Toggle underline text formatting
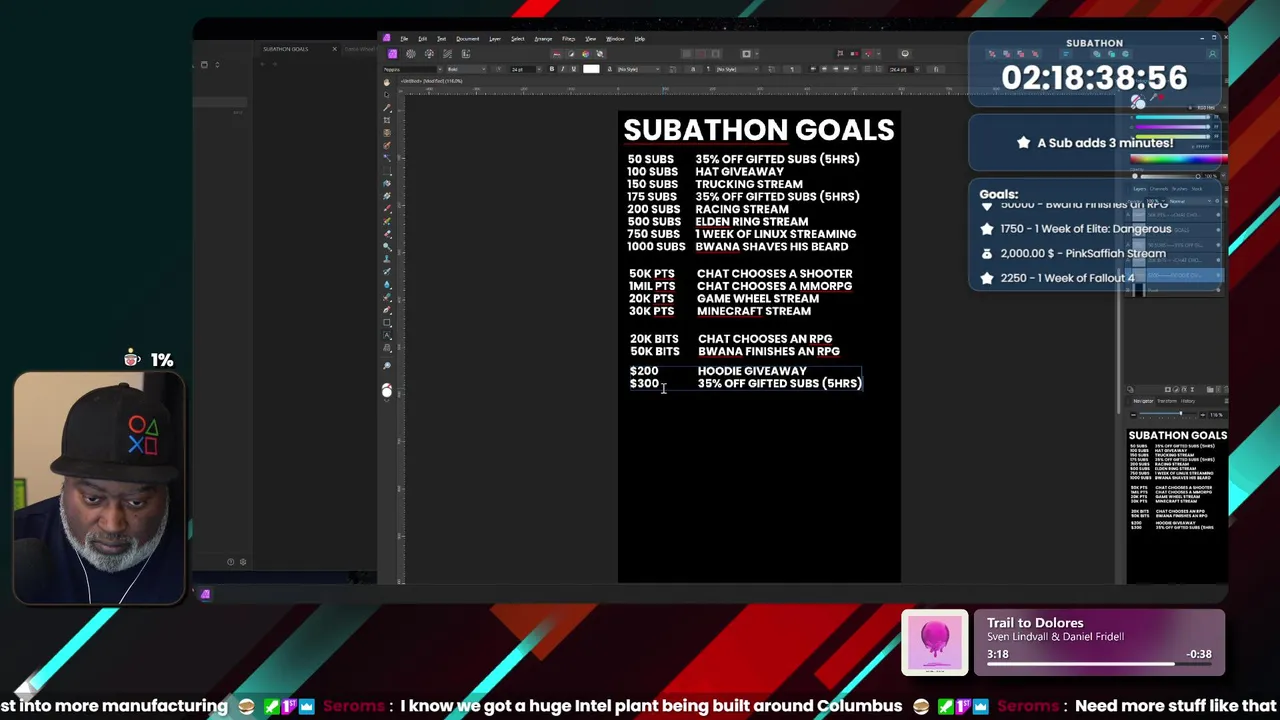The image size is (1280, 720). click(x=574, y=69)
